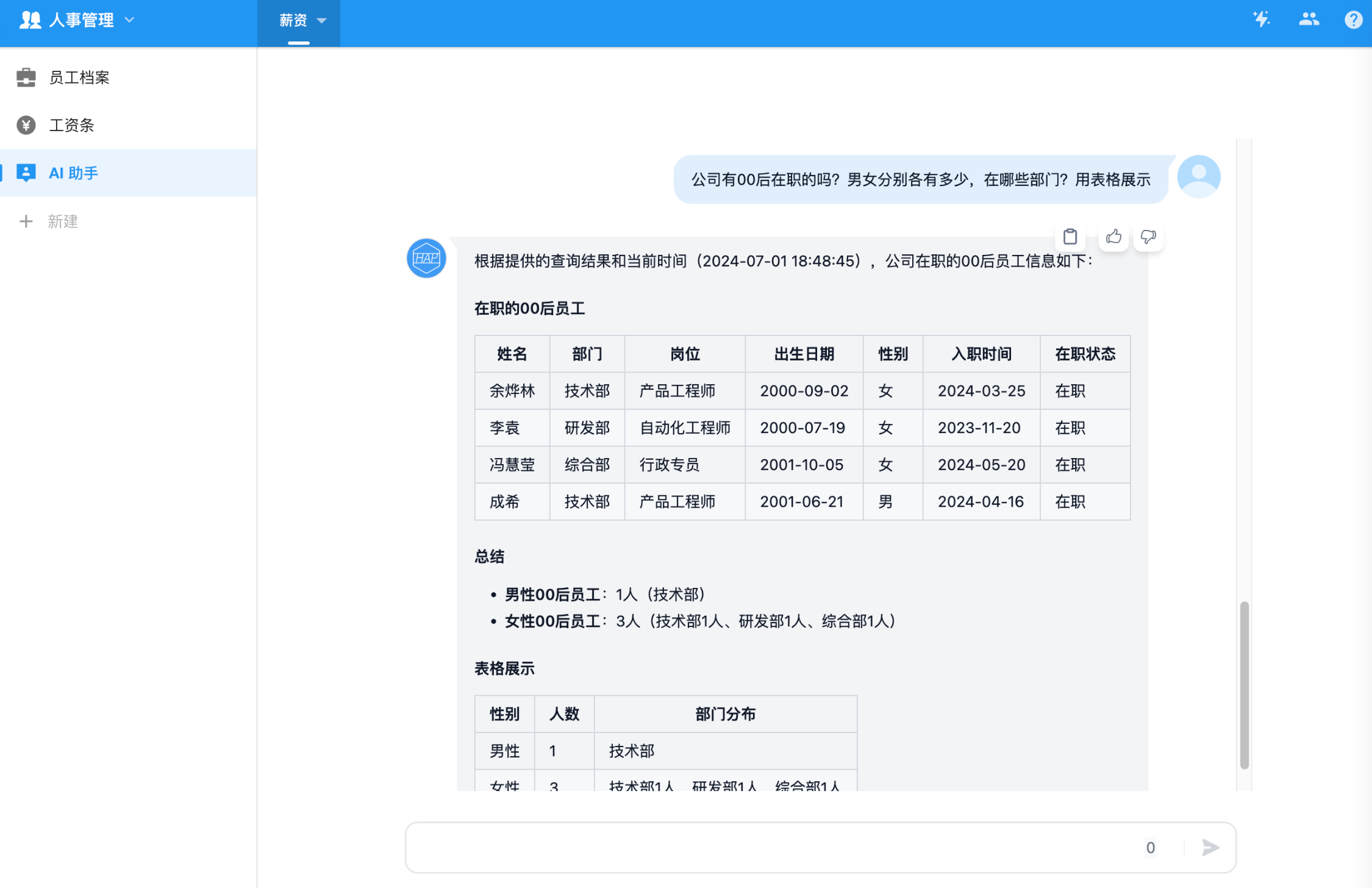
Task: Send message with paper plane icon
Action: coord(1210,847)
